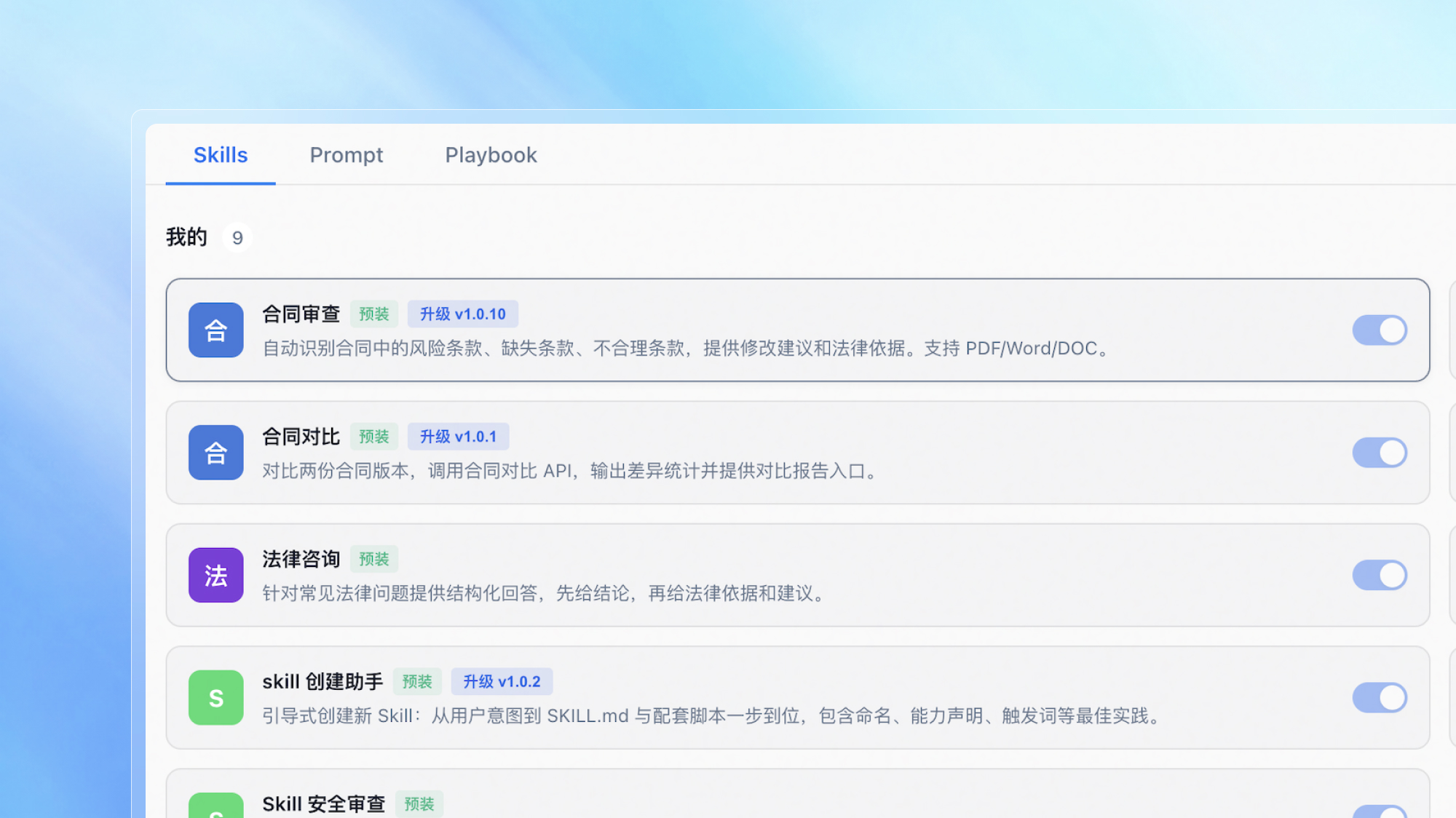Open the Prompt tab
The image size is (1456, 818).
tap(347, 155)
